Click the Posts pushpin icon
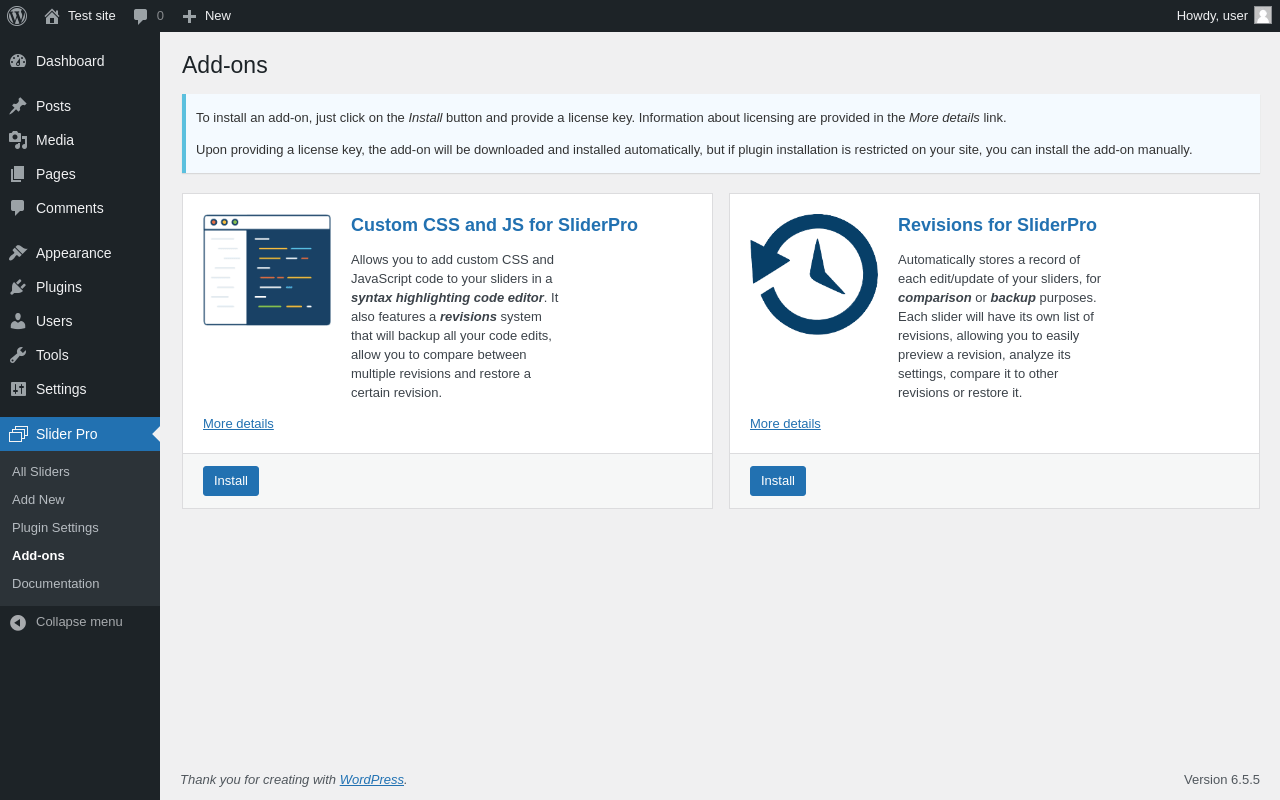The height and width of the screenshot is (800, 1280). coord(18,106)
